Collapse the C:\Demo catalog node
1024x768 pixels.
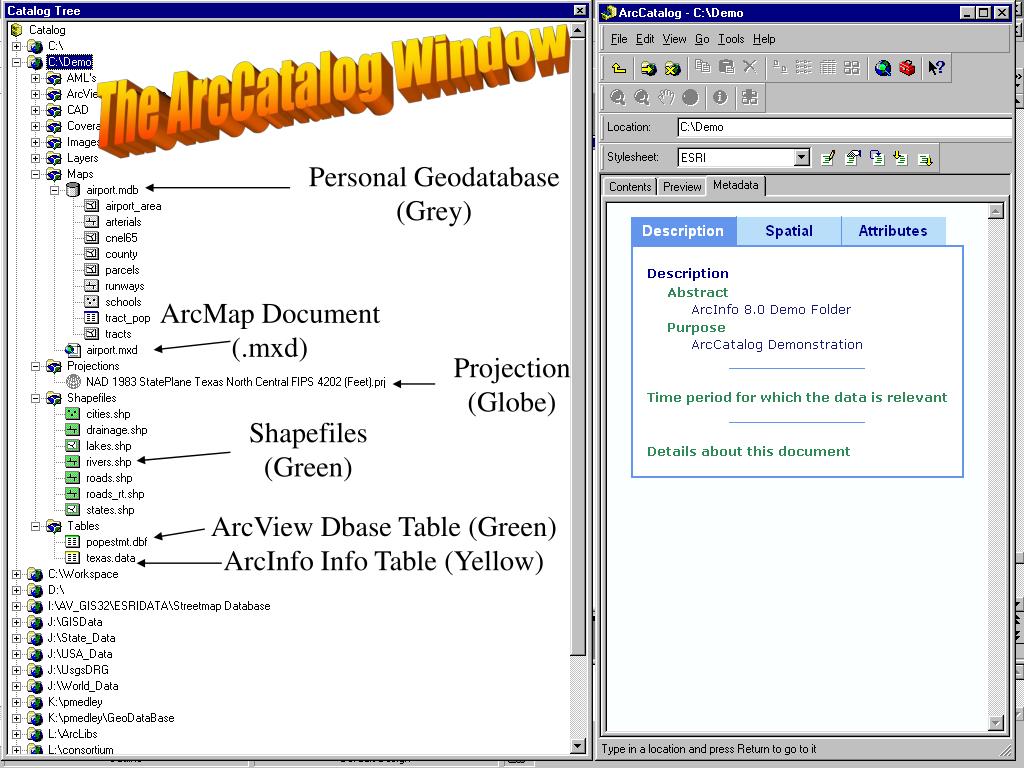click(17, 62)
